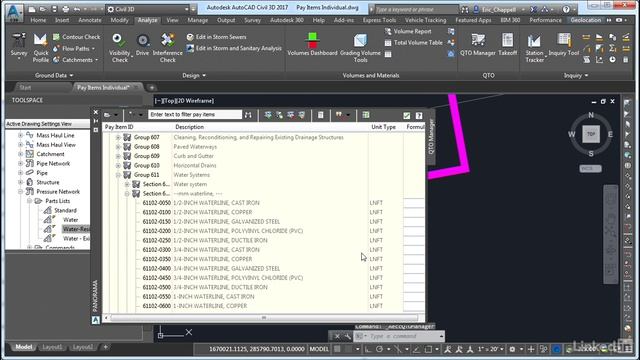The height and width of the screenshot is (360, 640).
Task: Open the Modify ribbon tab
Action: (119, 20)
